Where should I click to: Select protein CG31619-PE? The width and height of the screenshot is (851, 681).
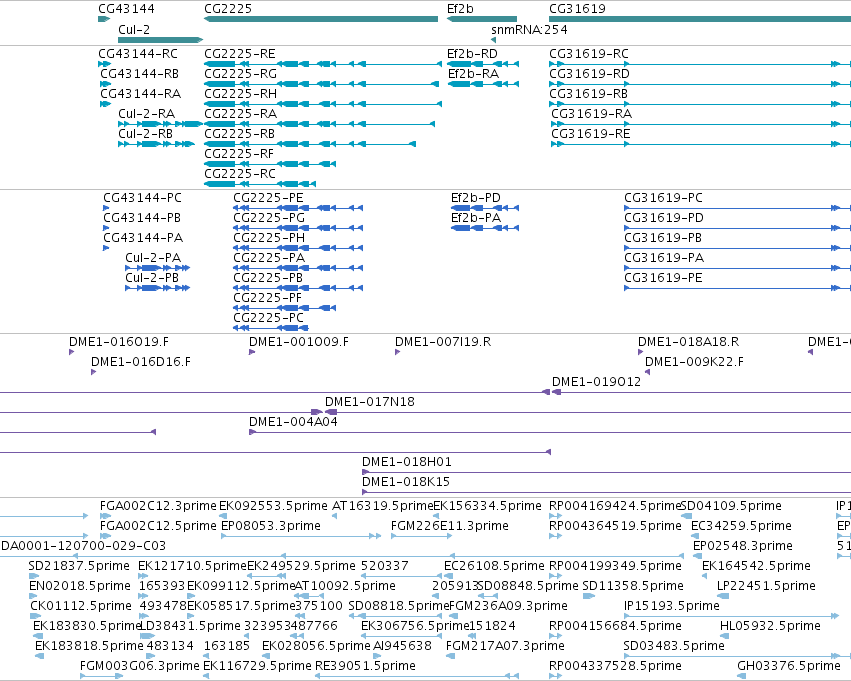pos(663,278)
